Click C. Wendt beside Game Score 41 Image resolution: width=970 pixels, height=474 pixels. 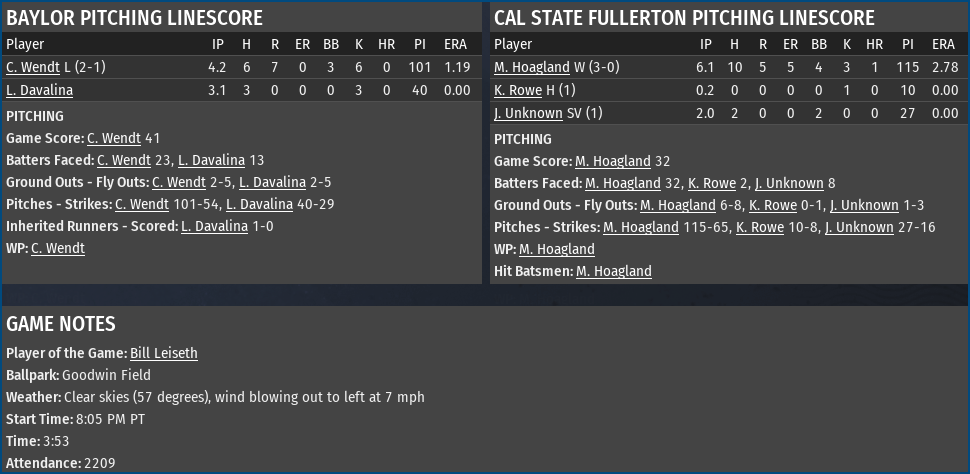tap(114, 138)
